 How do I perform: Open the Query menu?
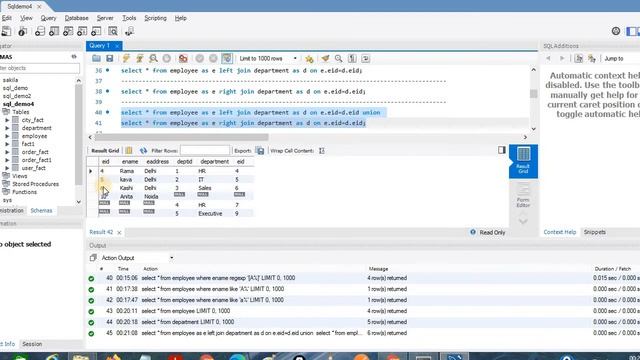pyautogui.click(x=48, y=18)
